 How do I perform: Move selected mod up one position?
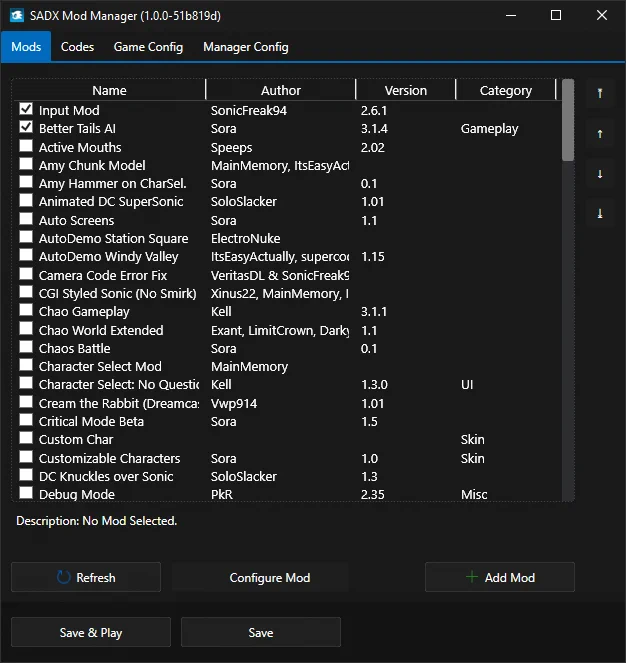point(600,134)
